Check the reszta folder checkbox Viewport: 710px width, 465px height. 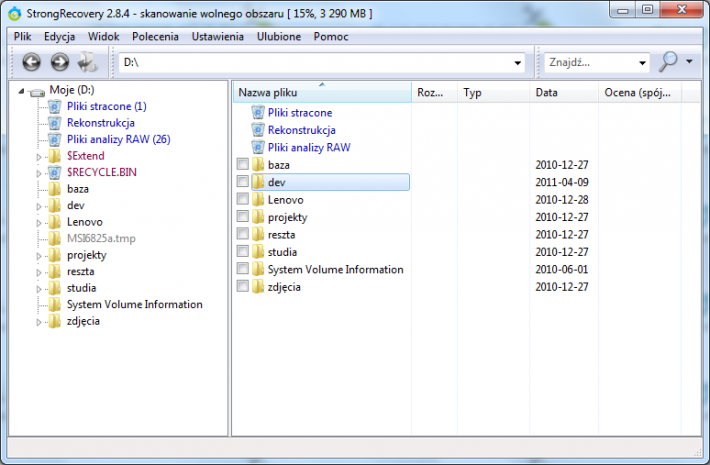click(243, 234)
